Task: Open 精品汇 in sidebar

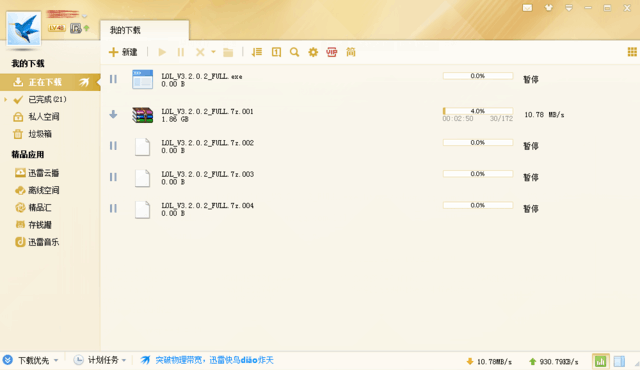Action: pyautogui.click(x=33, y=208)
